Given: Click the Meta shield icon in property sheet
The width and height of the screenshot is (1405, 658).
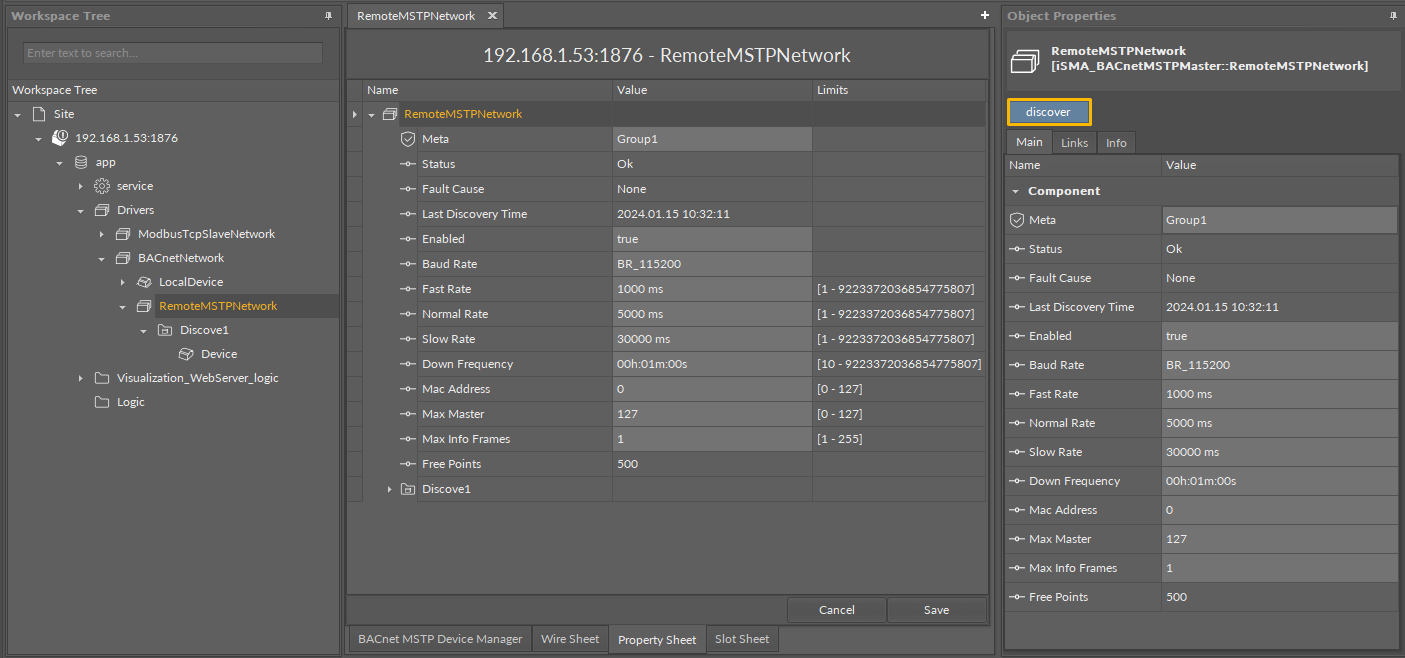Looking at the screenshot, I should click(407, 139).
